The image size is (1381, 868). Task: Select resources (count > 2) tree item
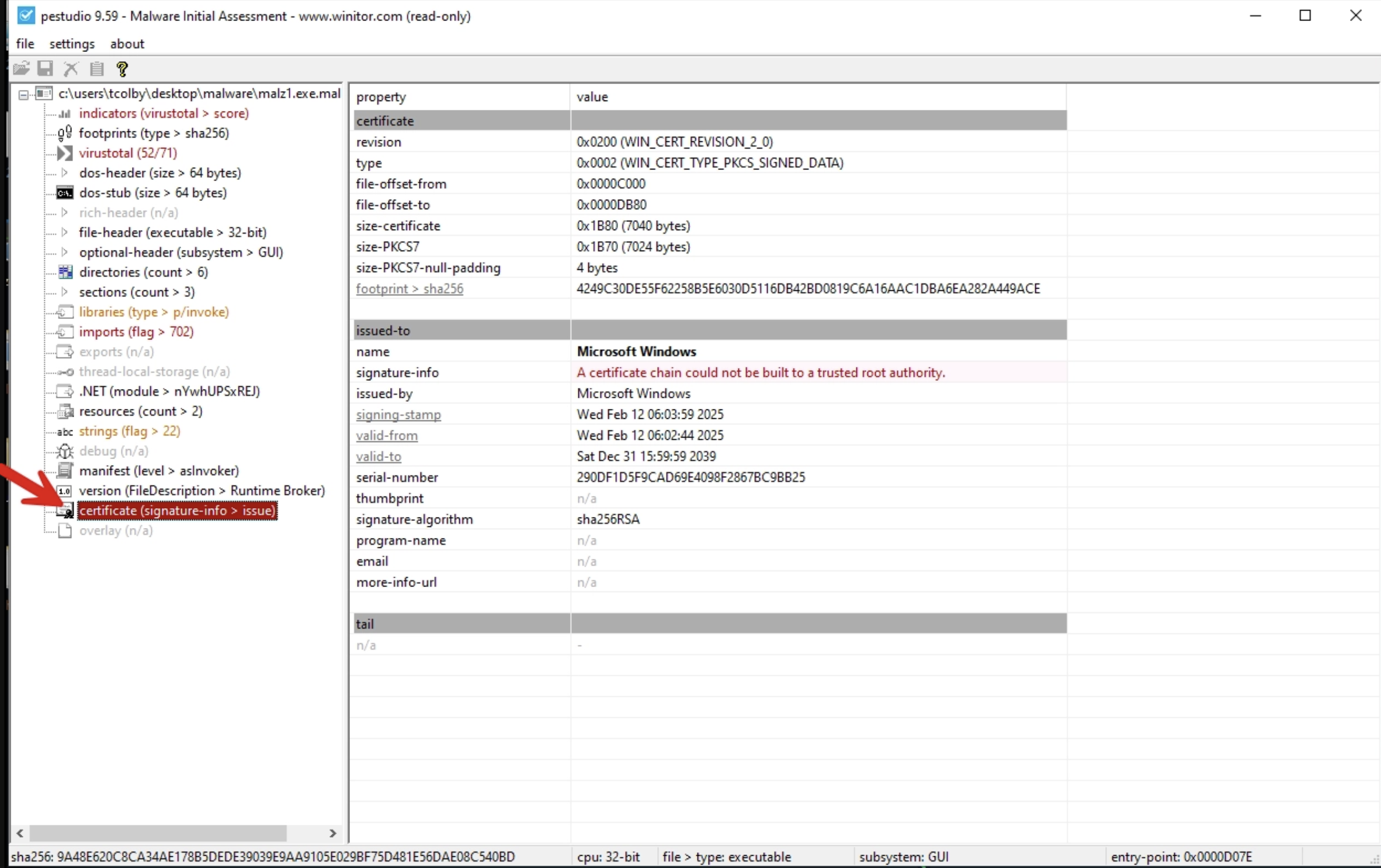[141, 411]
